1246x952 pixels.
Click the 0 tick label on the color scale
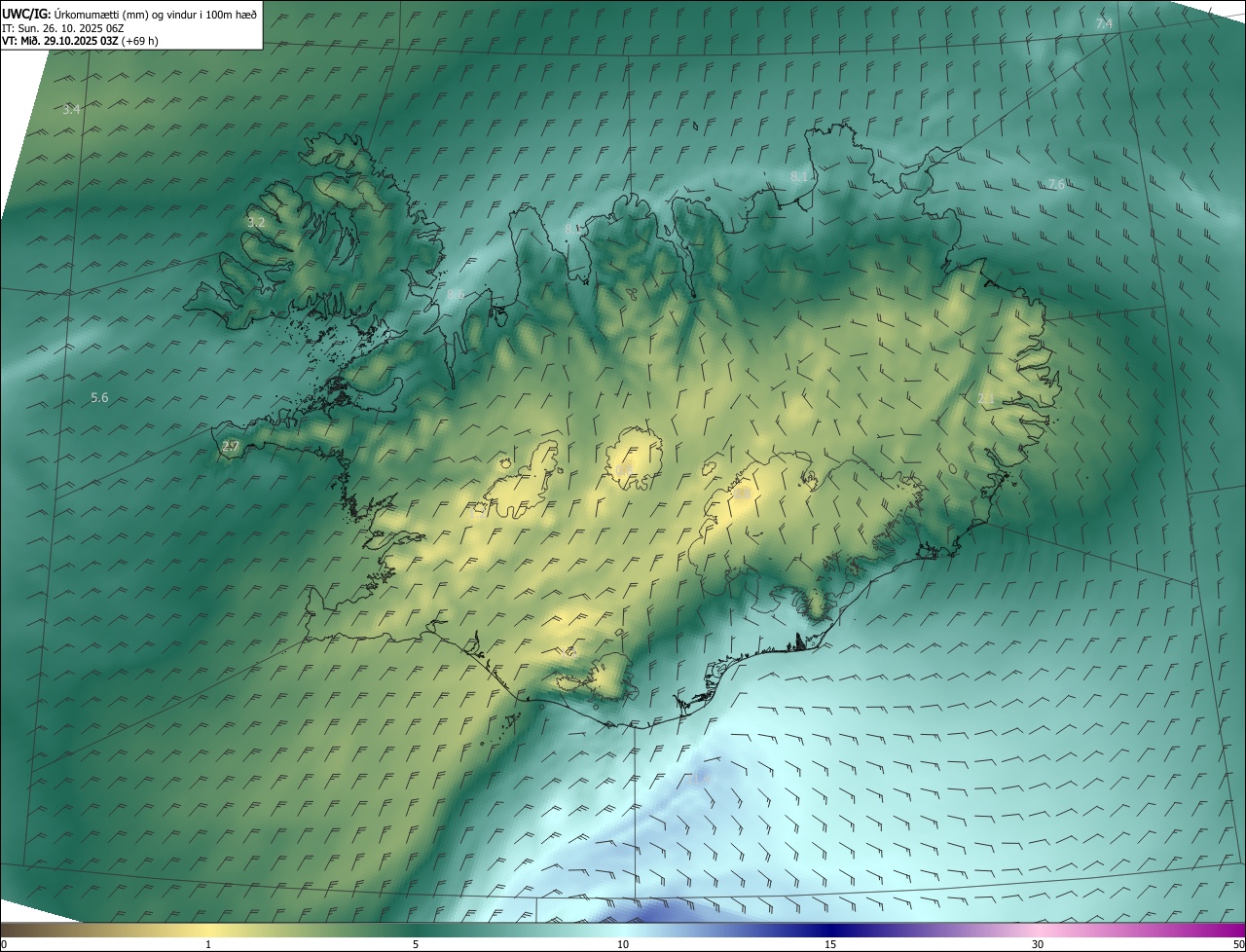3,945
